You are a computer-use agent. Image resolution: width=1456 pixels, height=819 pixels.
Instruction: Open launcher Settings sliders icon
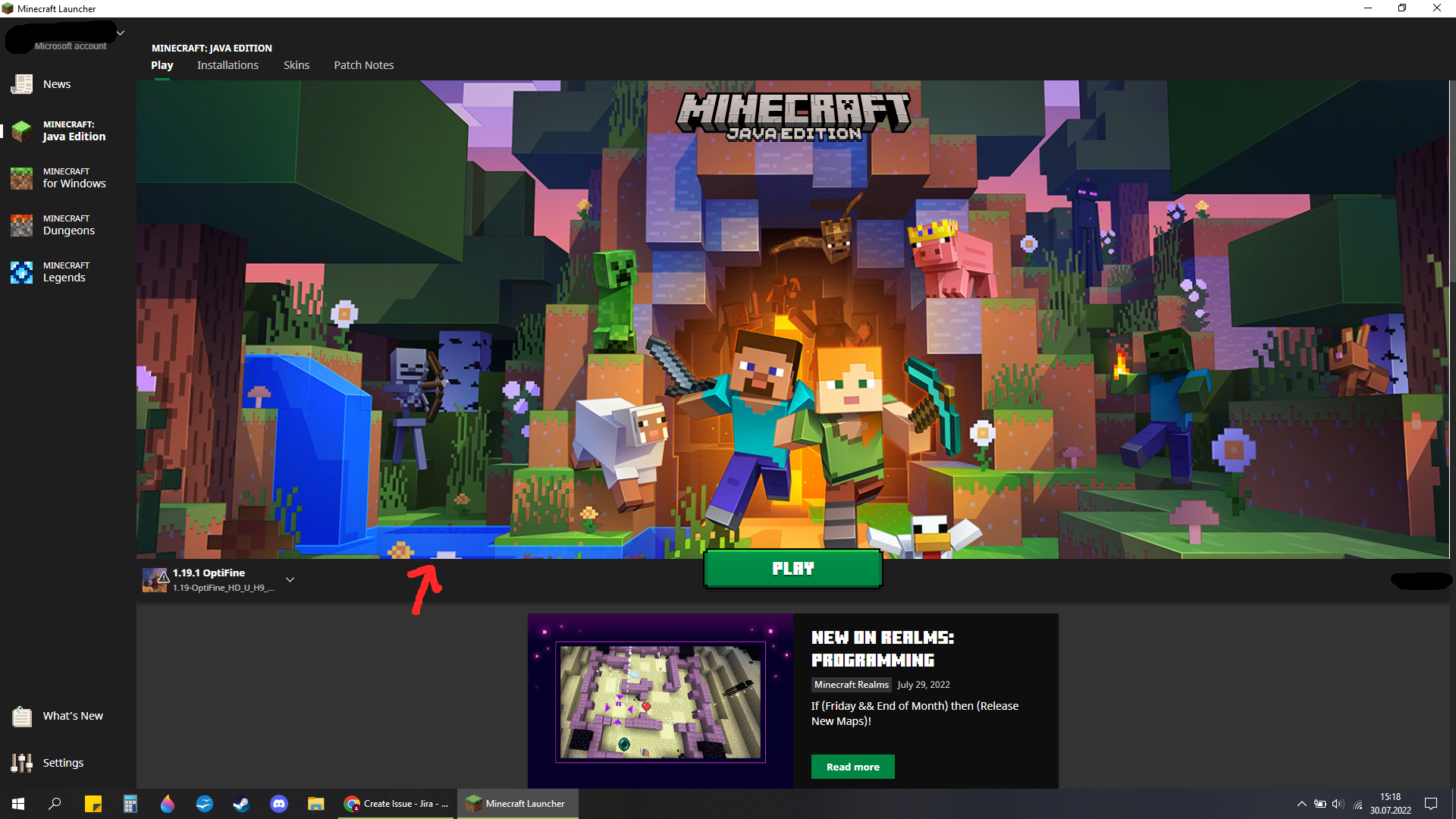tap(22, 763)
